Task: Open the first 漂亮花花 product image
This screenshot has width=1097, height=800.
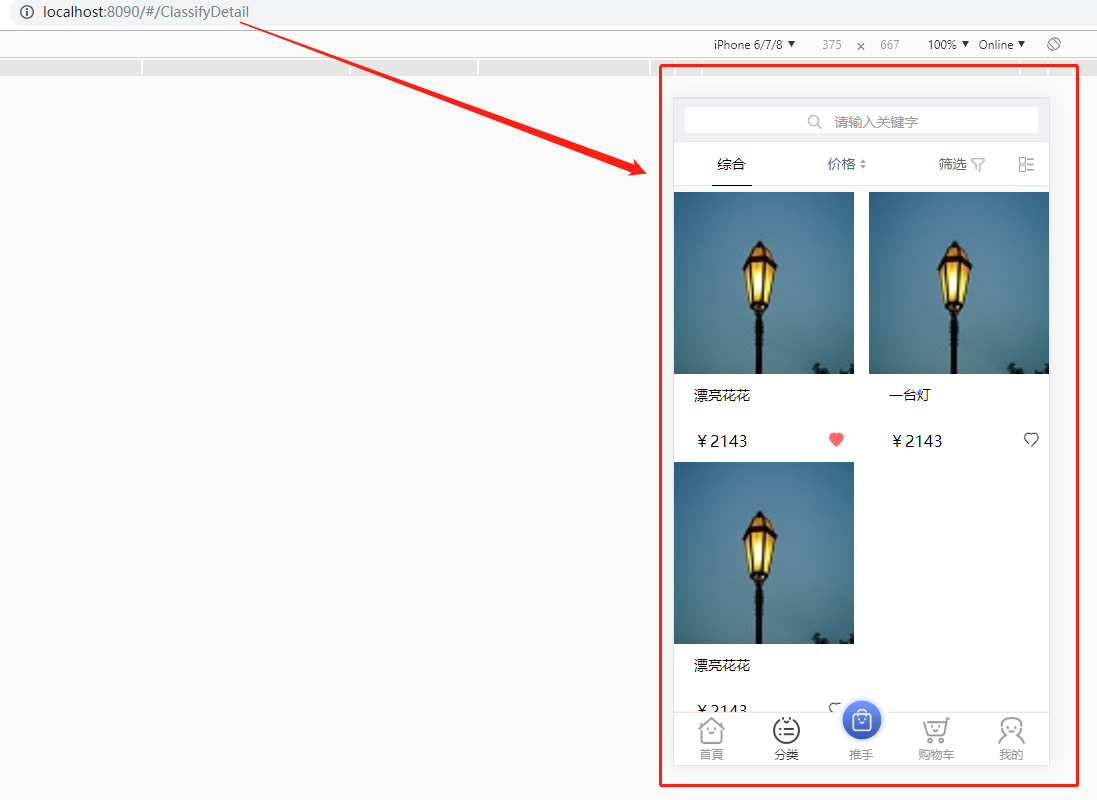Action: point(764,283)
